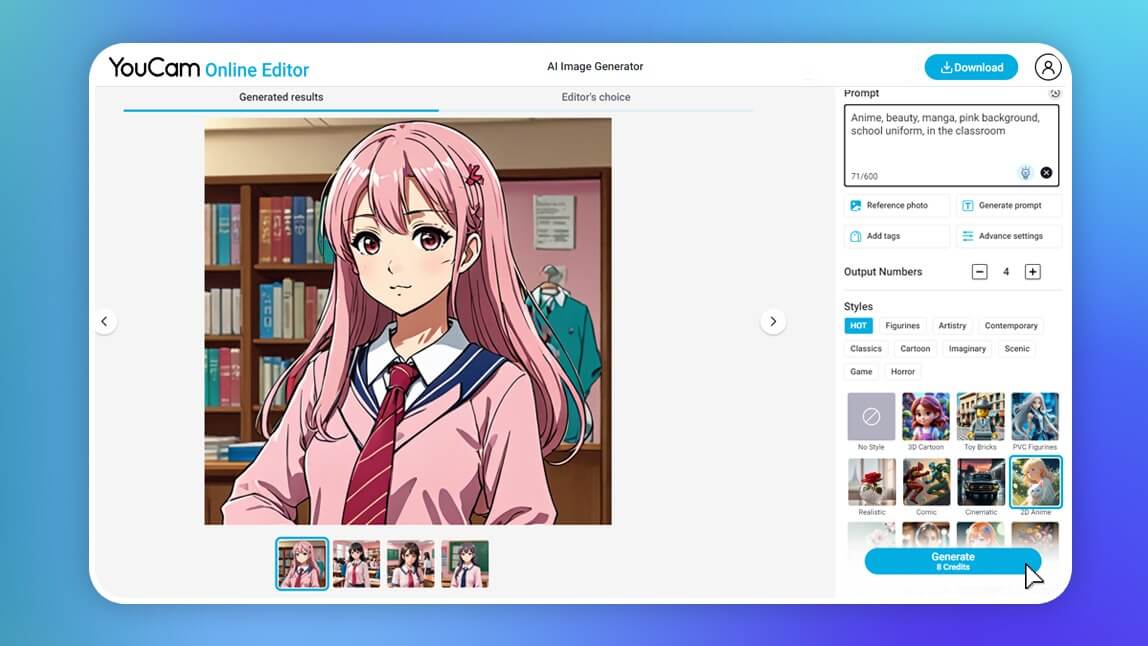Viewport: 1148px width, 646px height.
Task: Select the HOT styles category
Action: coord(858,326)
